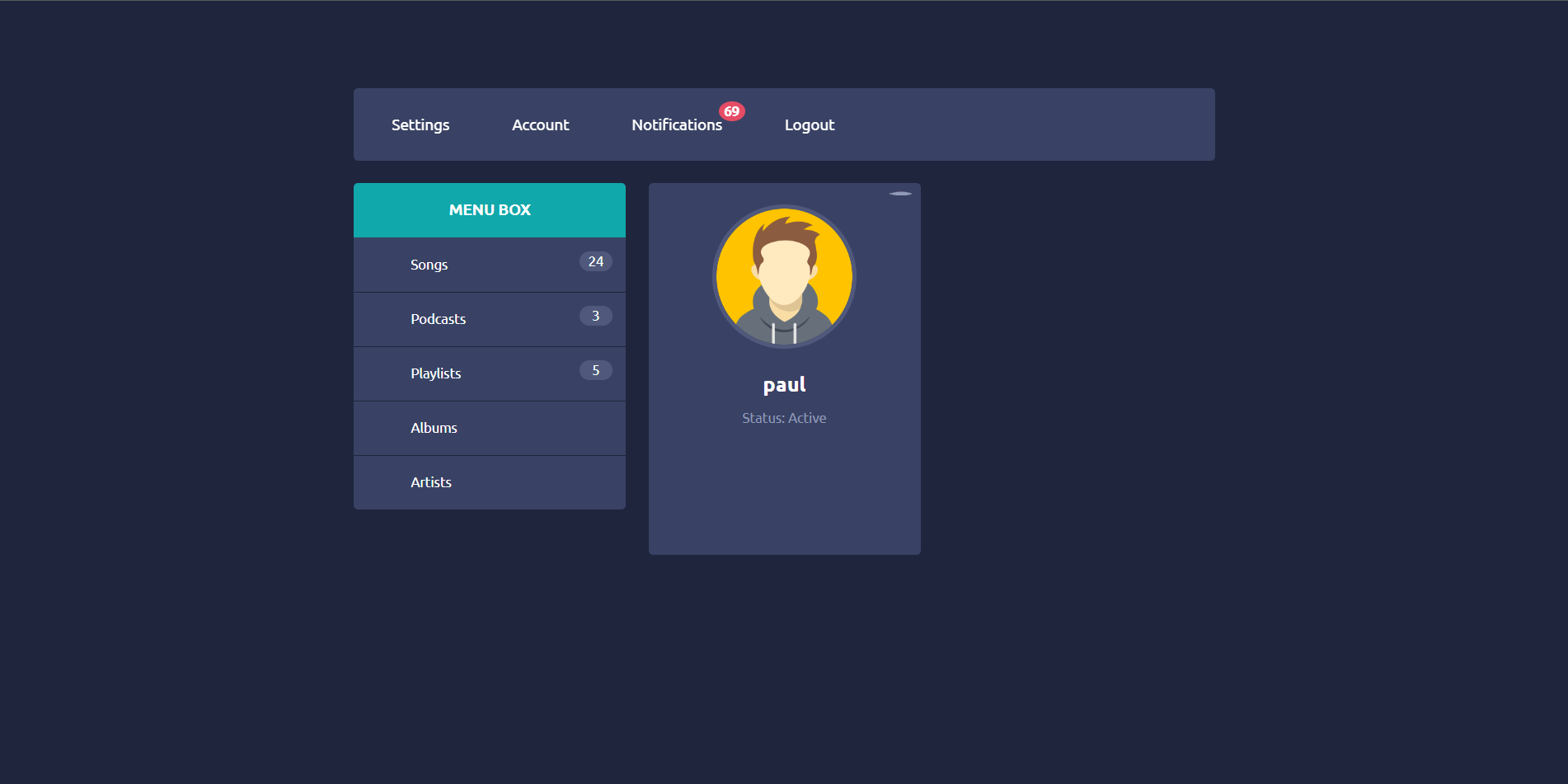1568x784 pixels.
Task: Click the Status: Active text
Action: point(784,418)
